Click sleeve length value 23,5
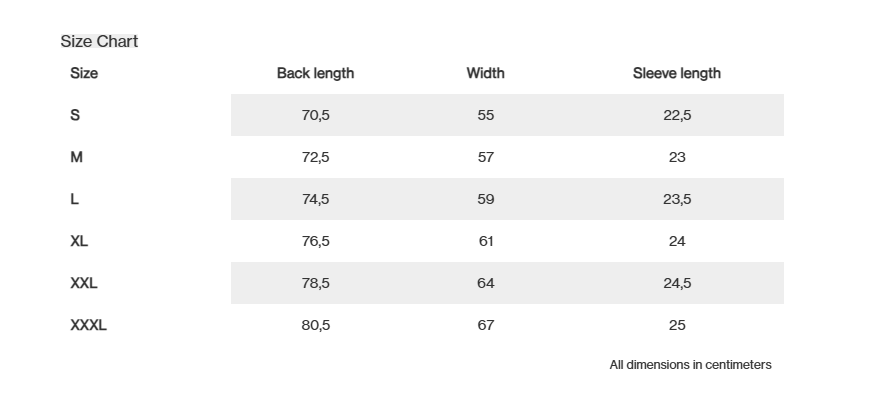The width and height of the screenshot is (878, 404). click(x=677, y=199)
